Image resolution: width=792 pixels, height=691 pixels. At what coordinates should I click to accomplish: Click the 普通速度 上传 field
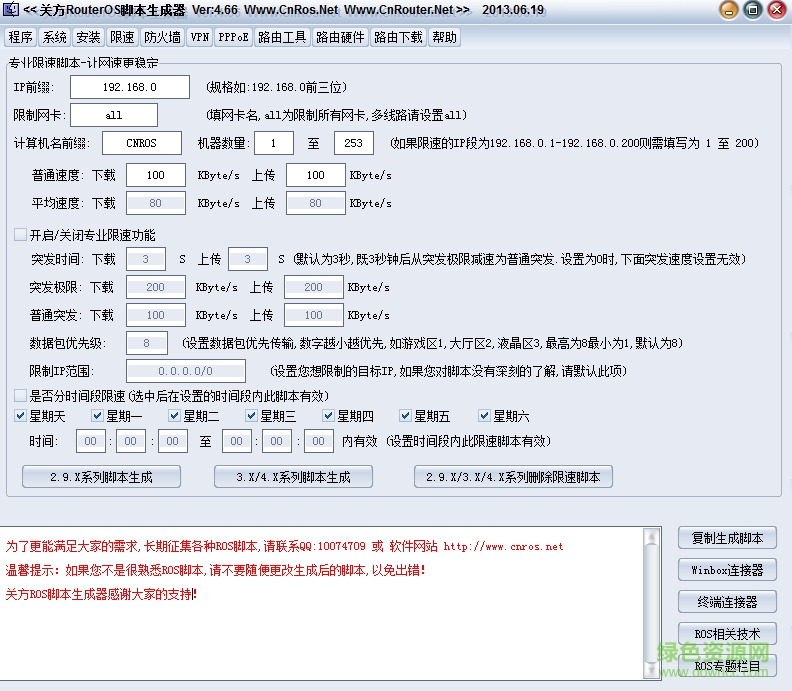(x=316, y=175)
